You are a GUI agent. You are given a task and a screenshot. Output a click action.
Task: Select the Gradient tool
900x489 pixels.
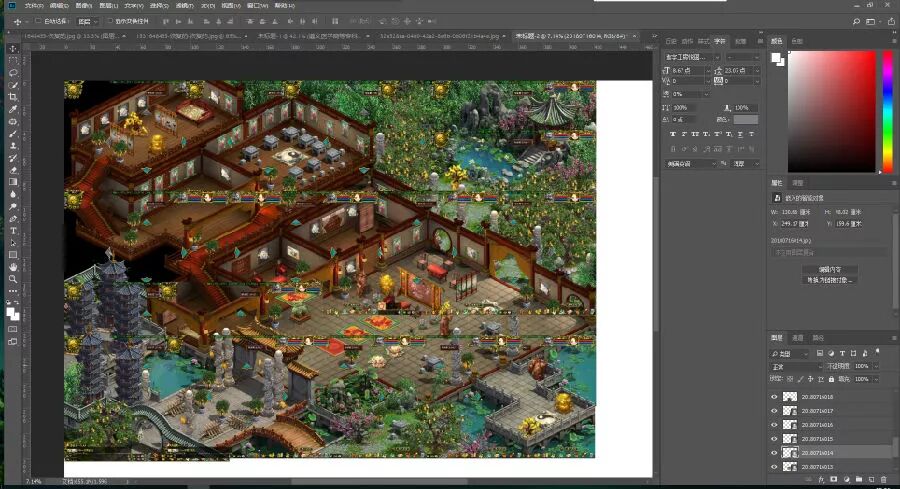click(x=13, y=182)
